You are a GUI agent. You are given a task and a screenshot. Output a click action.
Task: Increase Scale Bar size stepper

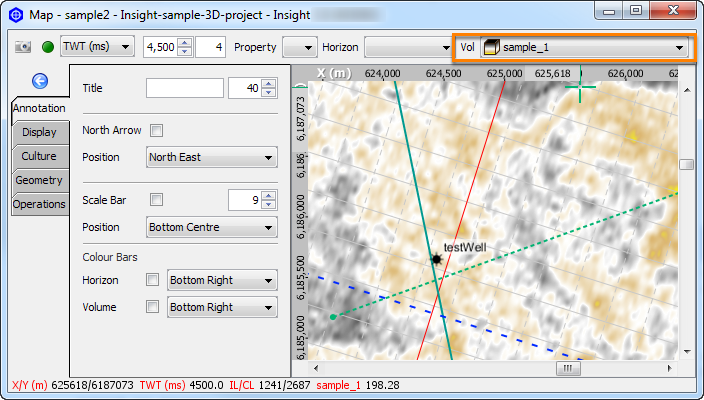pyautogui.click(x=268, y=195)
